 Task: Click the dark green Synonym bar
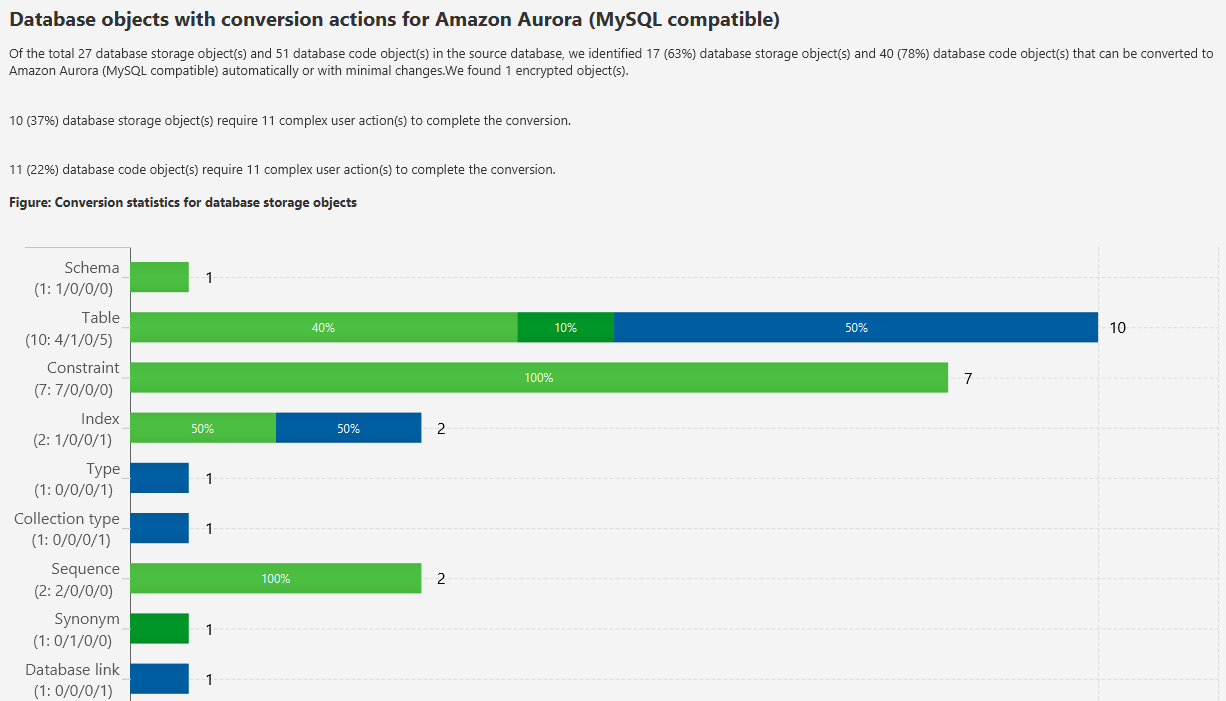click(160, 629)
